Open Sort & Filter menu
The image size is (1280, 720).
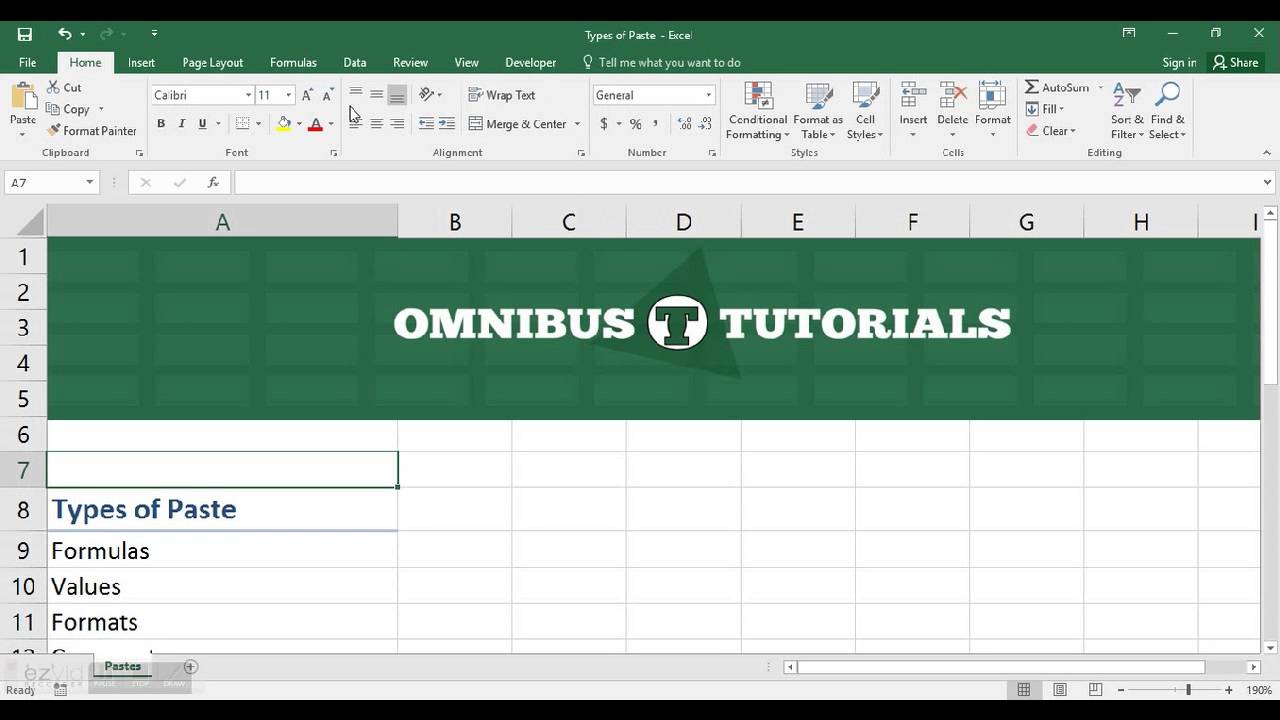pos(1127,111)
